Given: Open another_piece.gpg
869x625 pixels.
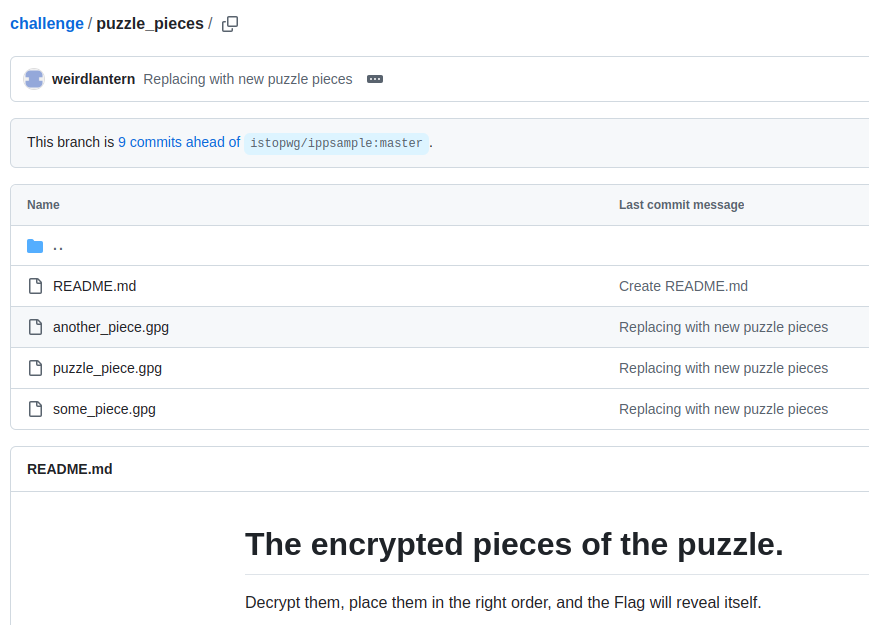Looking at the screenshot, I should pos(110,326).
